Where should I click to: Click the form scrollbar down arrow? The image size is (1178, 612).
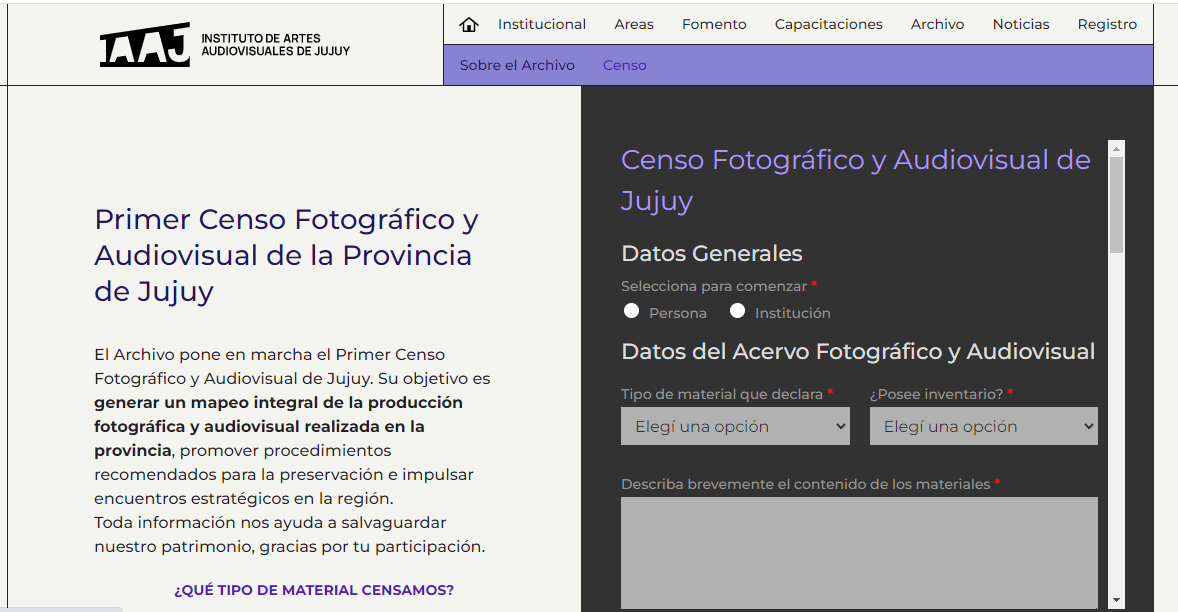point(1117,600)
